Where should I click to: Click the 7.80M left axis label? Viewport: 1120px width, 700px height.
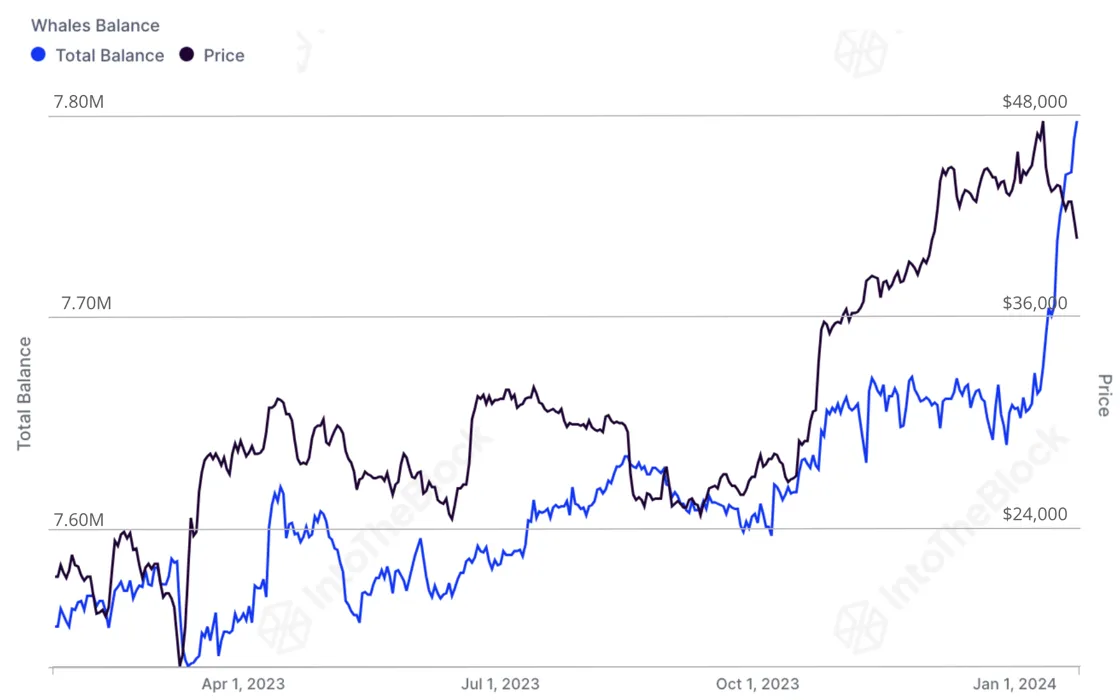tap(78, 102)
